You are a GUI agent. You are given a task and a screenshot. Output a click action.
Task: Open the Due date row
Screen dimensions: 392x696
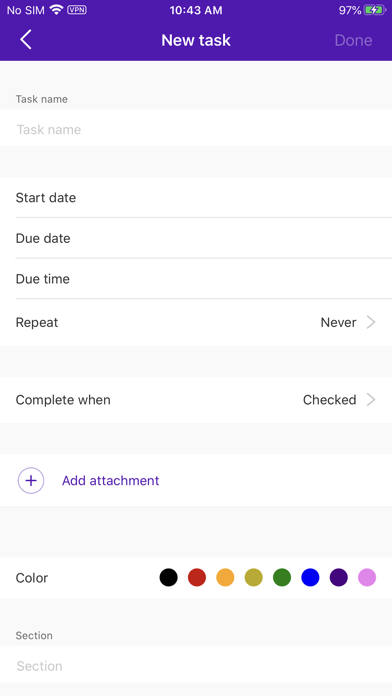tap(196, 238)
